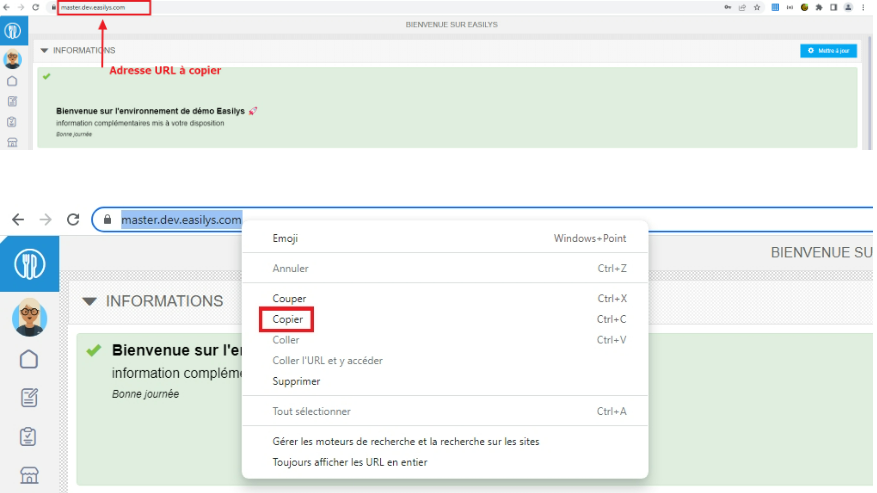Go back using the enlarged browser's back arrow

pyautogui.click(x=18, y=219)
